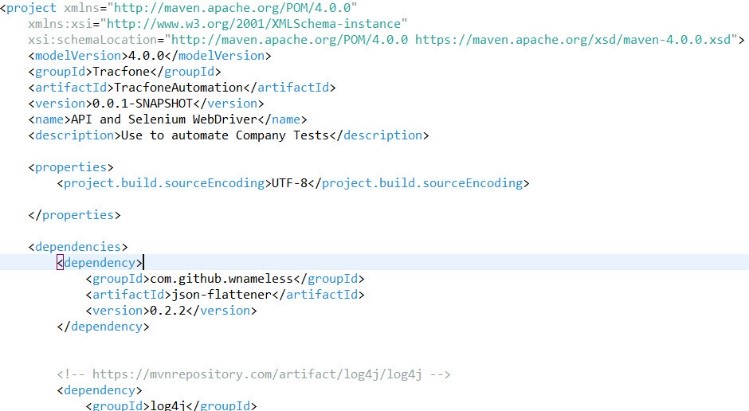Click the closing dependency tag after json-flattener
Screen dimensions: 749x411
point(103,327)
